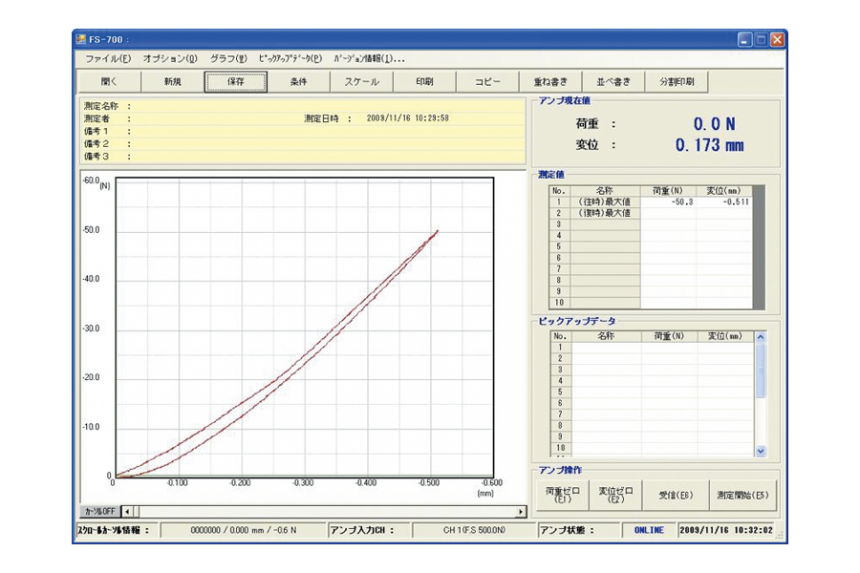The width and height of the screenshot is (860, 573).
Task: Toggle the カーソルOFF button
Action: coord(100,512)
